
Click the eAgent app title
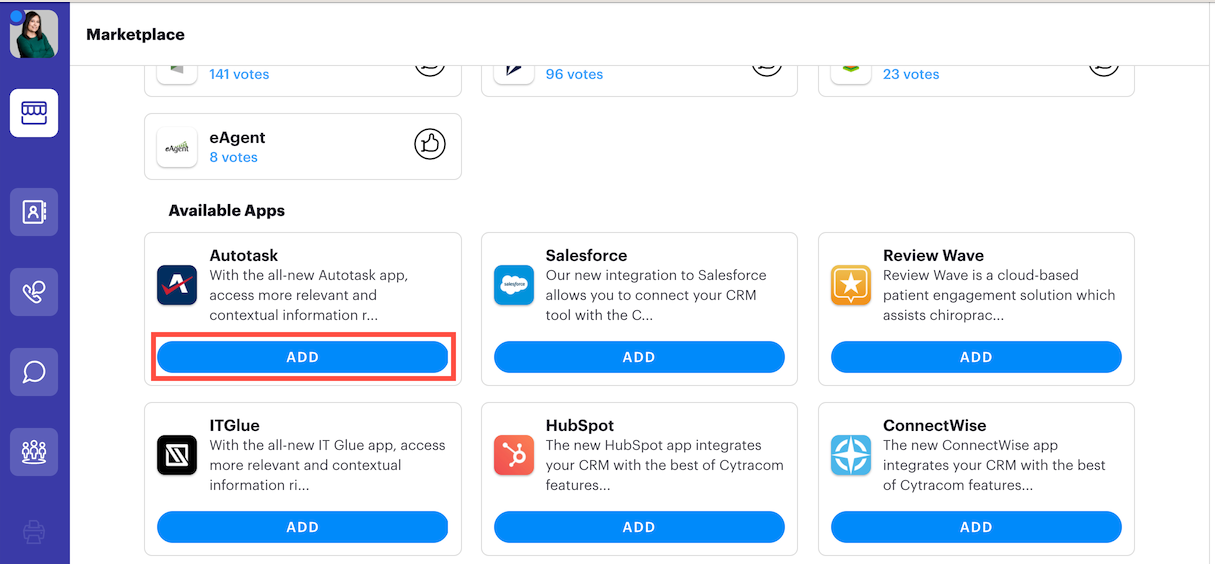[237, 138]
